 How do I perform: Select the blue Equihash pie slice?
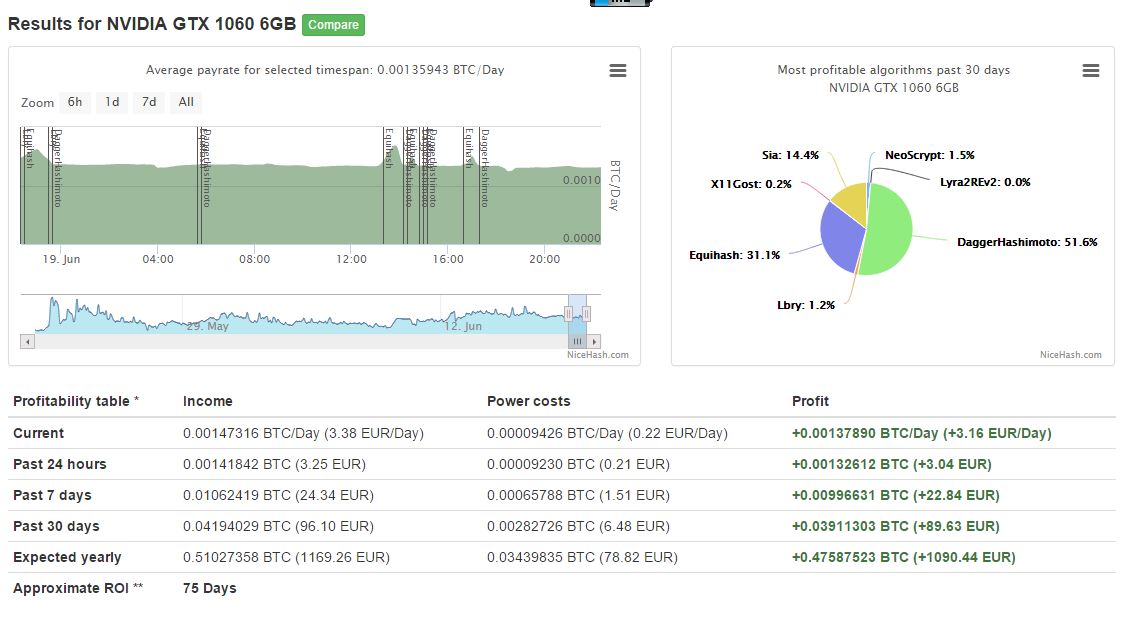pyautogui.click(x=841, y=238)
